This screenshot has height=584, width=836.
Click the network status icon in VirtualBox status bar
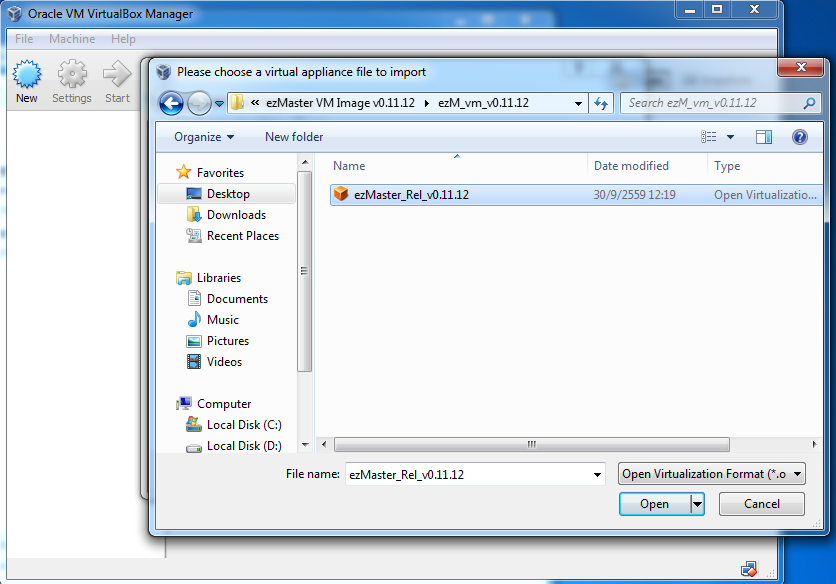pyautogui.click(x=749, y=570)
